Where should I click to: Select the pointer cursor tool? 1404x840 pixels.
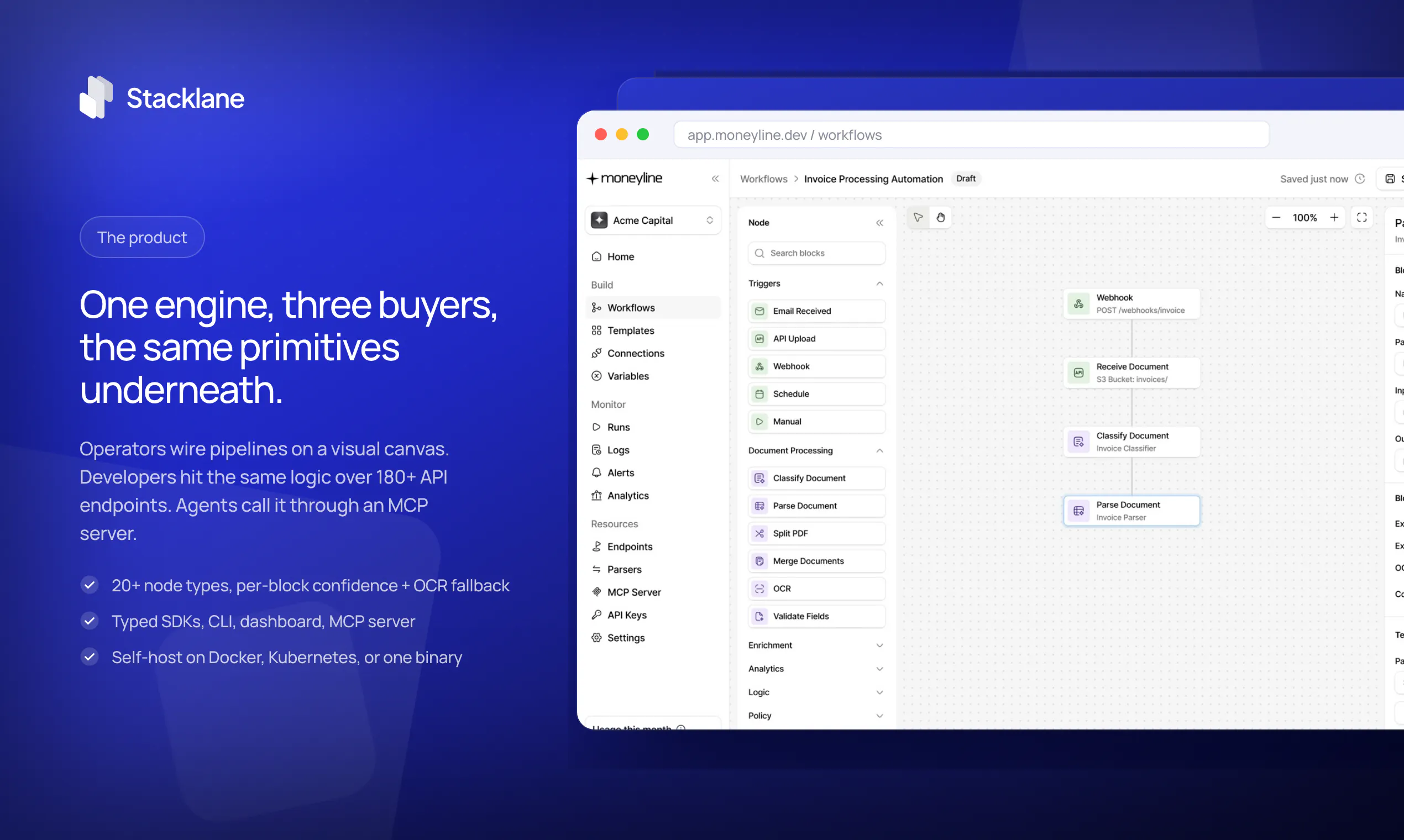coord(918,217)
